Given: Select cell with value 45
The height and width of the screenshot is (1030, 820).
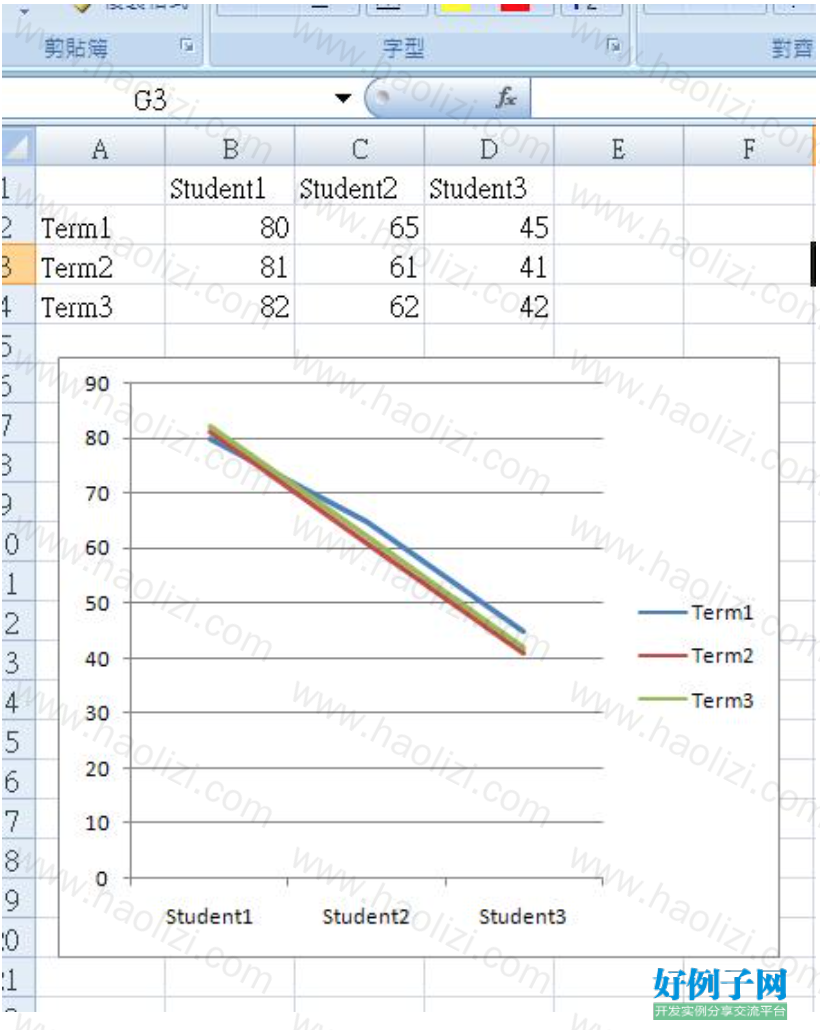Looking at the screenshot, I should [489, 227].
